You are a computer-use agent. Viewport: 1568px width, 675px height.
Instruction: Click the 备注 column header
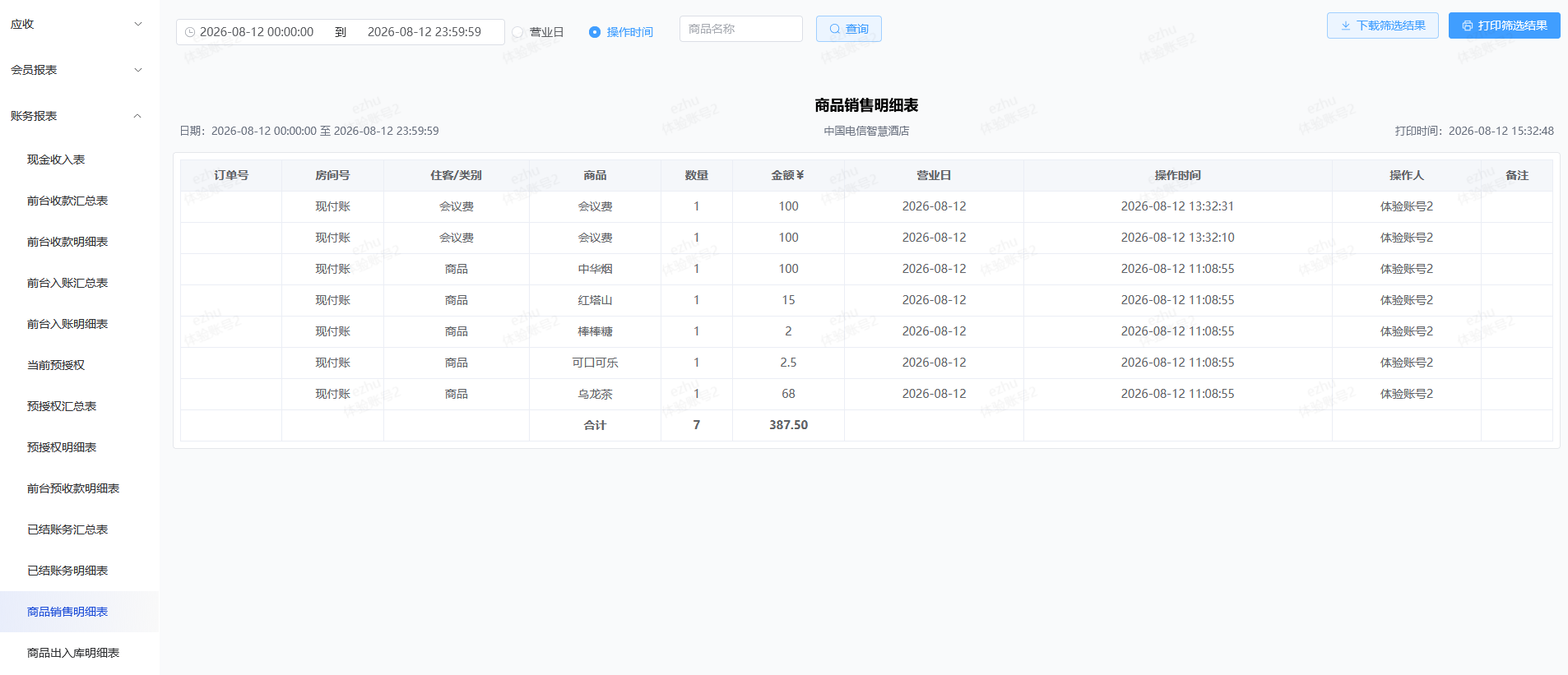[1516, 175]
